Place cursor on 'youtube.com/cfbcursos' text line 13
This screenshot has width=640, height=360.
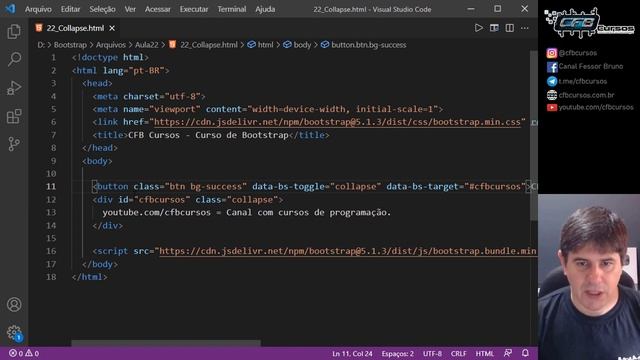157,212
